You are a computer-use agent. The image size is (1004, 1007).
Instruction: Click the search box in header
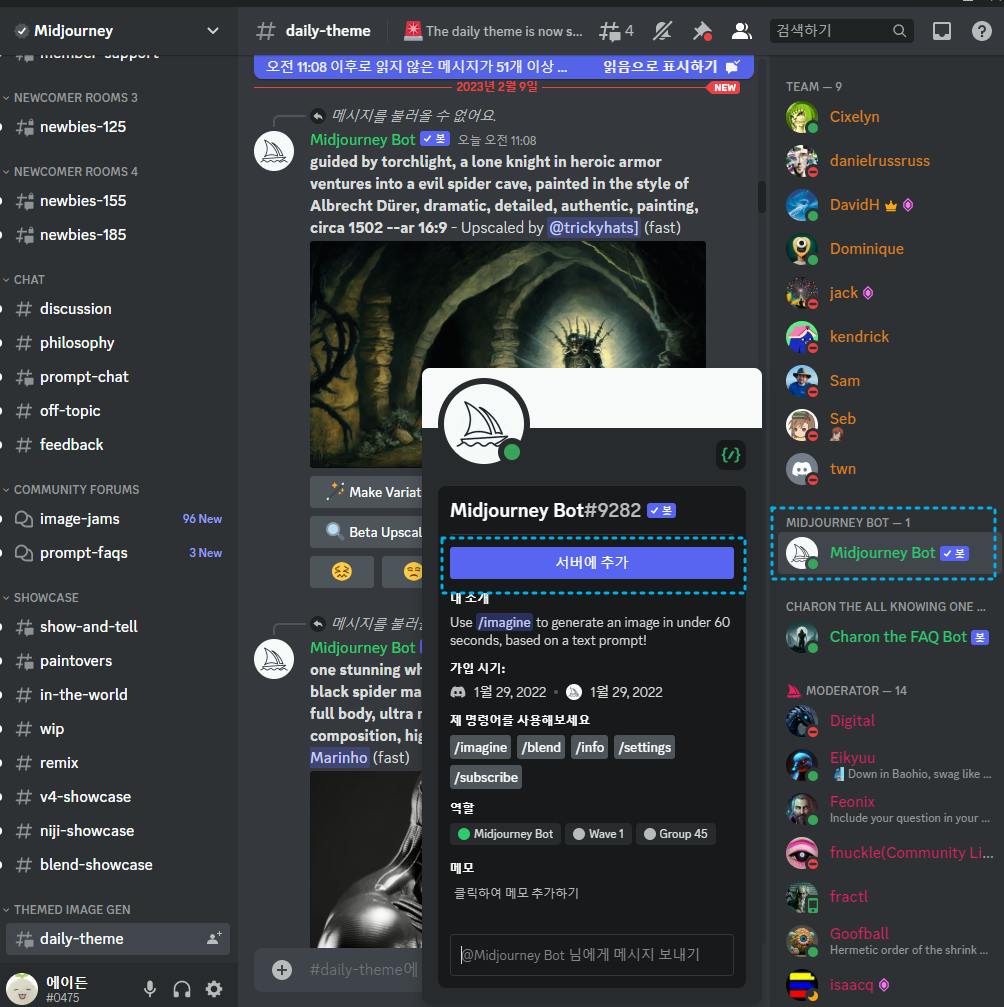(841, 30)
